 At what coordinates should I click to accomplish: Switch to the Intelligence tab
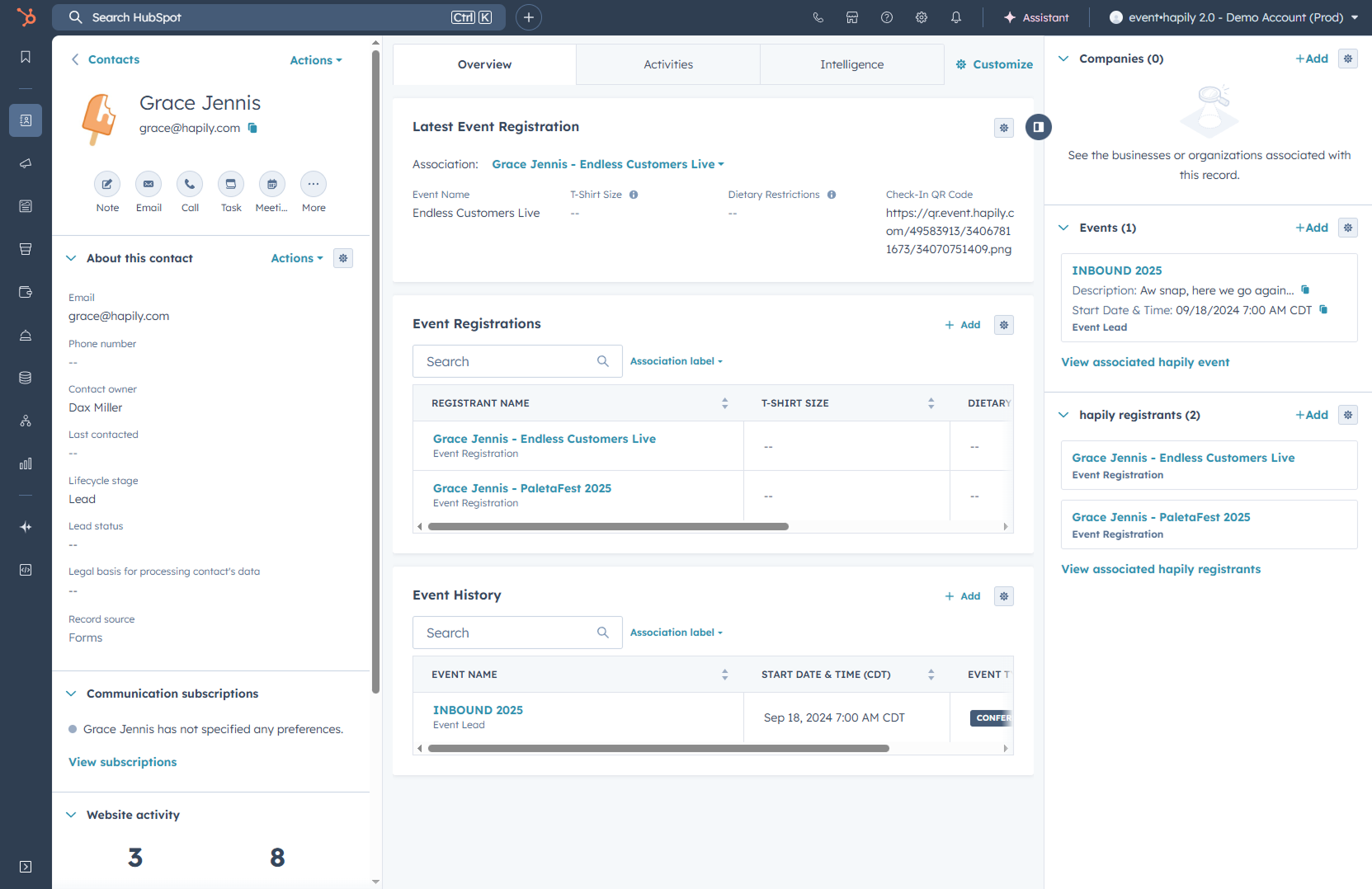click(x=851, y=64)
